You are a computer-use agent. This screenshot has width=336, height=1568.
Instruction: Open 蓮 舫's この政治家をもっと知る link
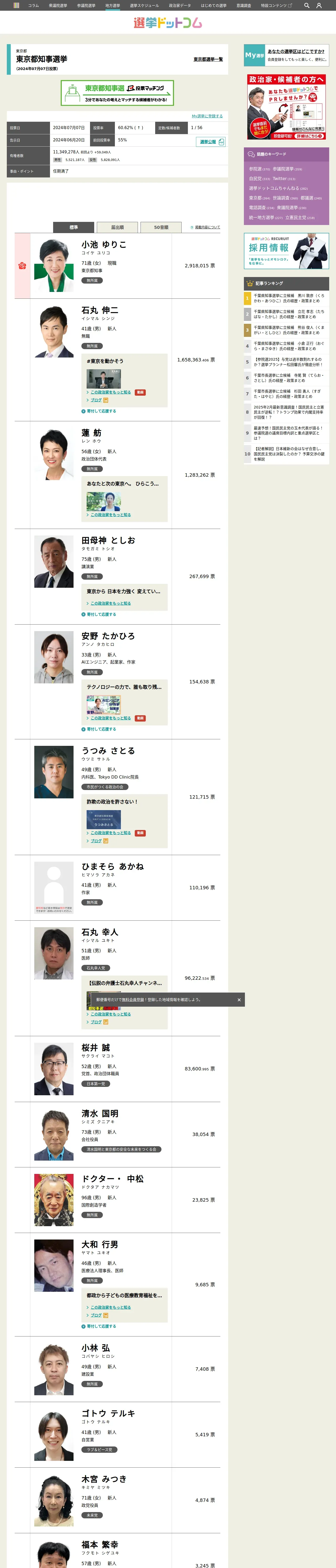click(x=110, y=515)
